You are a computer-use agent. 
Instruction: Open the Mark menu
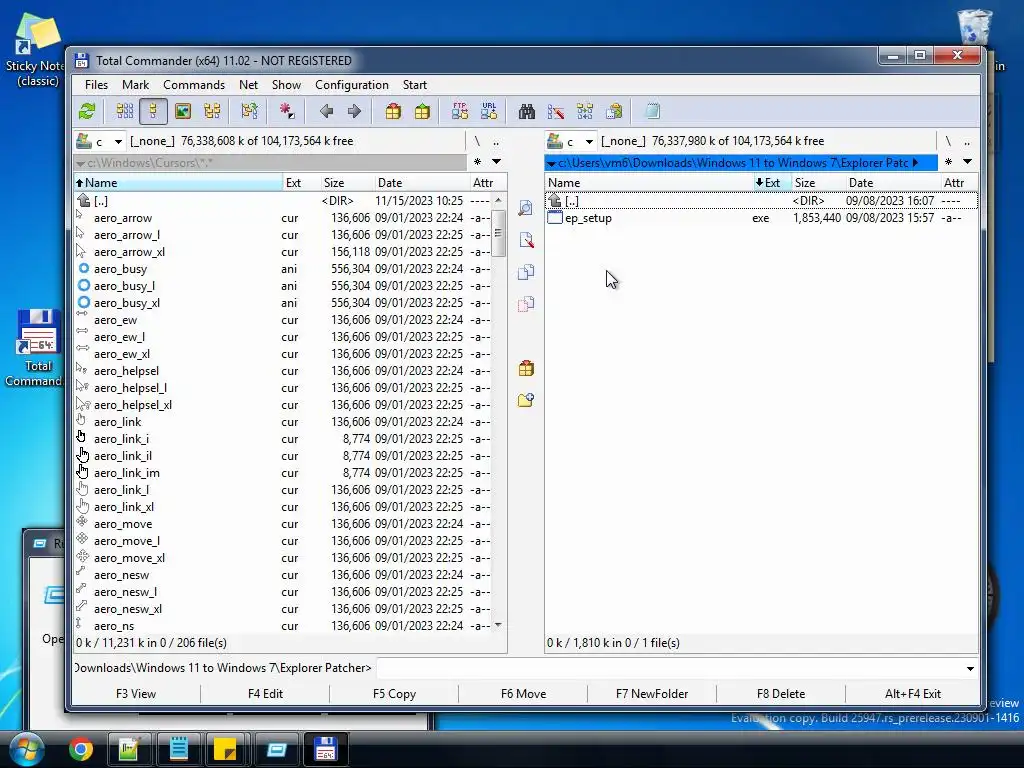135,85
